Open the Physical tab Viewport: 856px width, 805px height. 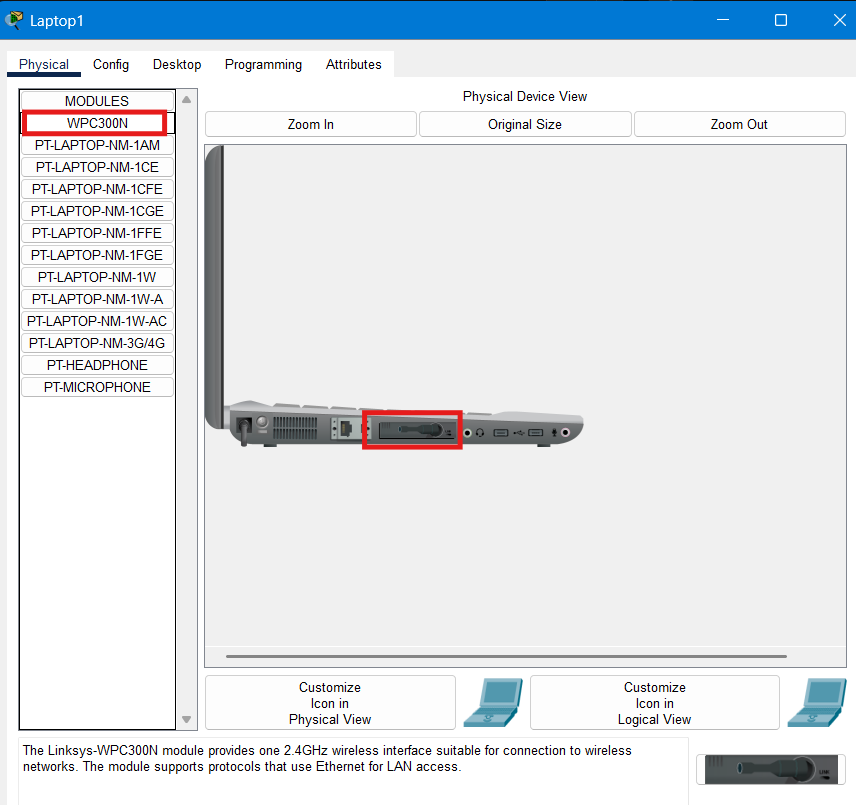tap(44, 64)
